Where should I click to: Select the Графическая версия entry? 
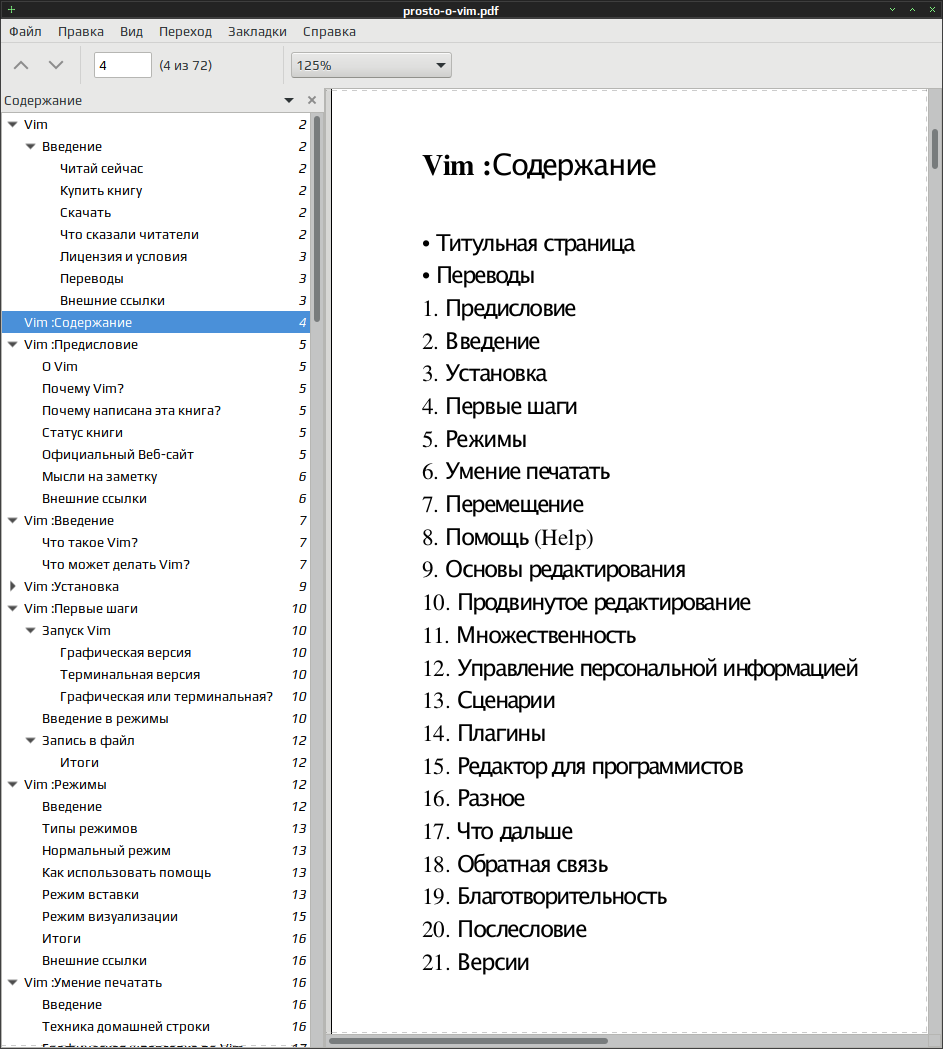[126, 652]
